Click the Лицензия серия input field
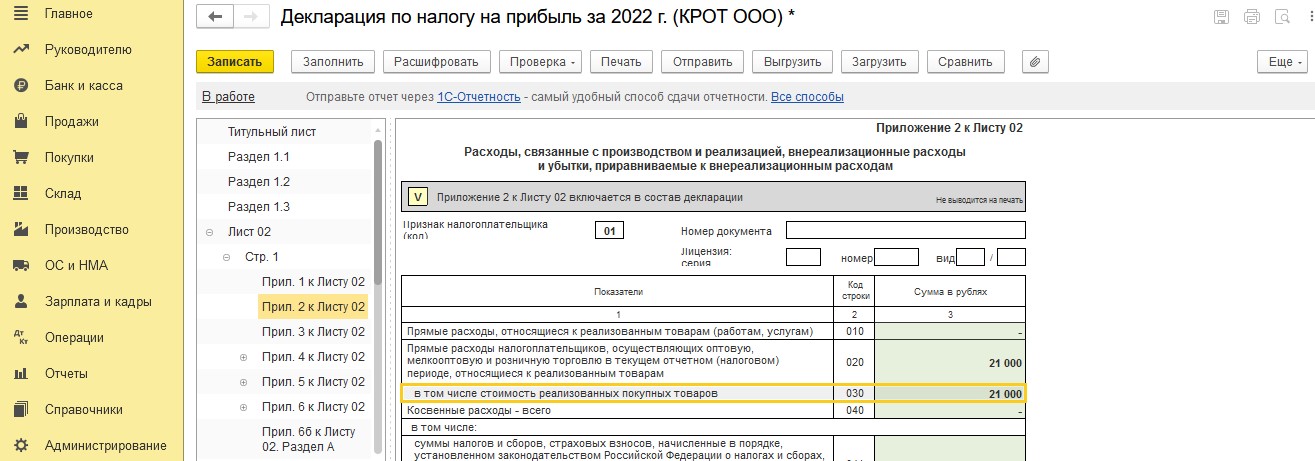Image resolution: width=1315 pixels, height=461 pixels. pyautogui.click(x=803, y=257)
